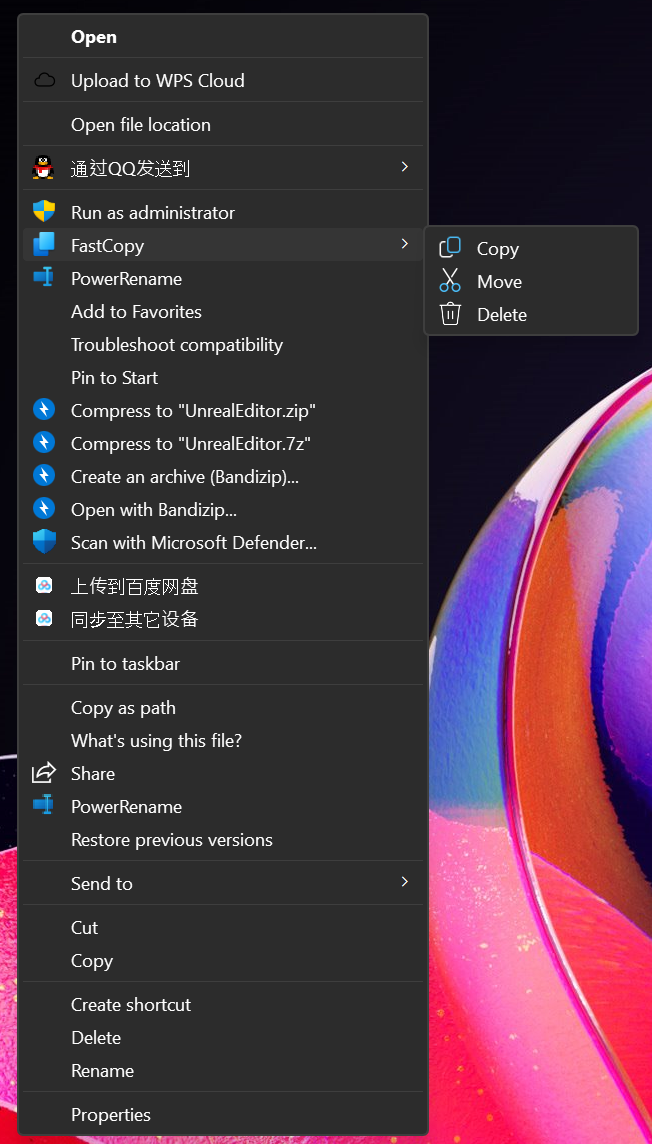Select the Share menu entry
This screenshot has height=1144, width=652.
(223, 773)
